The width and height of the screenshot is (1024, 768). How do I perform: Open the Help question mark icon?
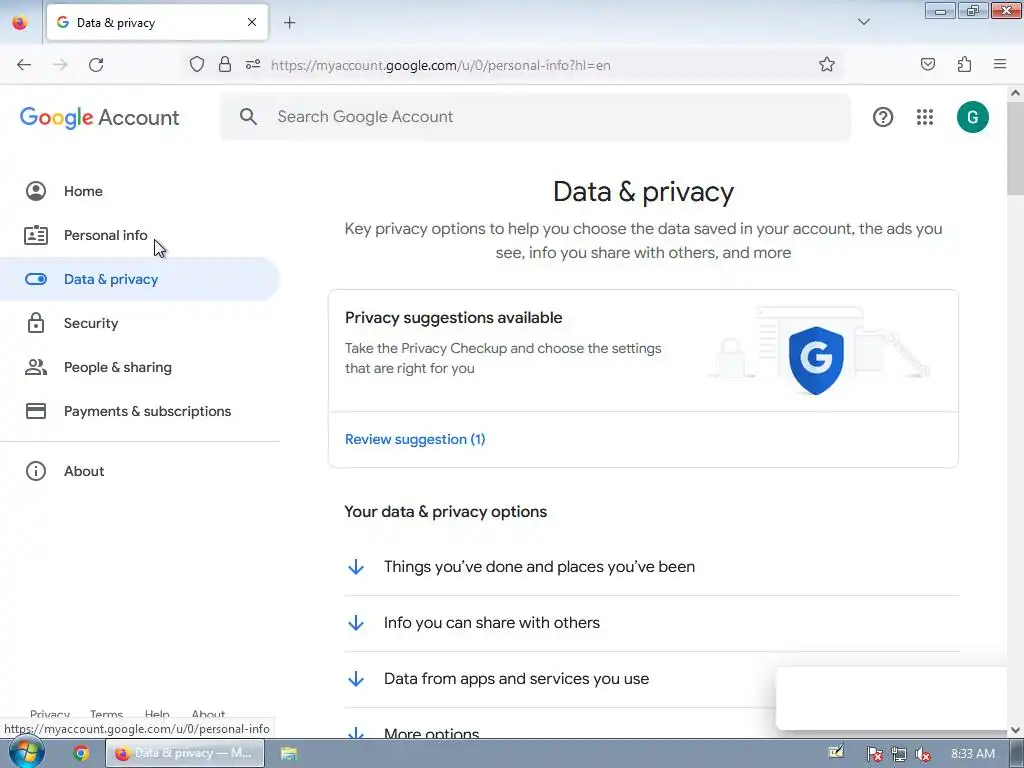(x=883, y=117)
